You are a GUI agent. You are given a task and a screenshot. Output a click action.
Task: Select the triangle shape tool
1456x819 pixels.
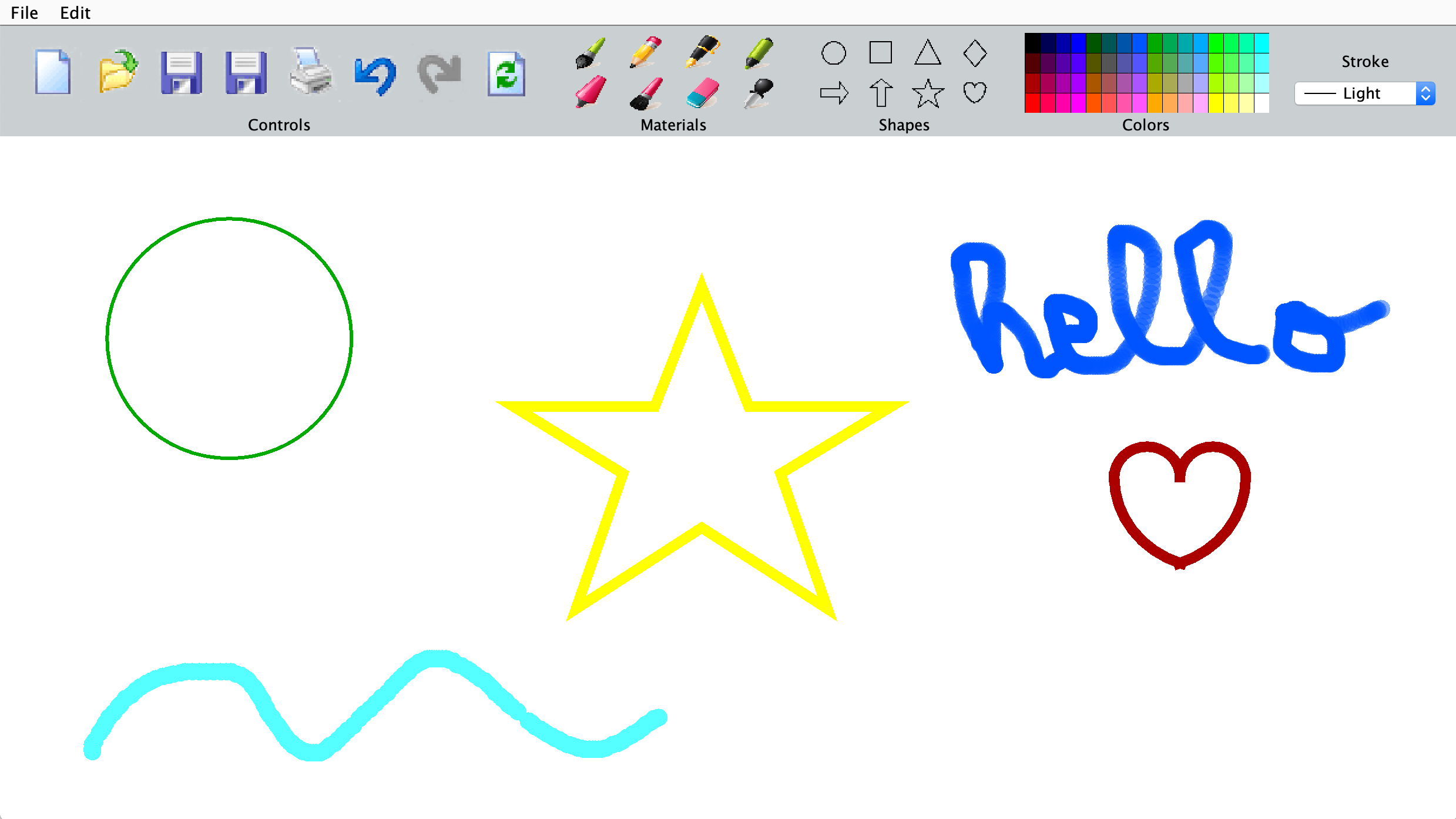928,53
